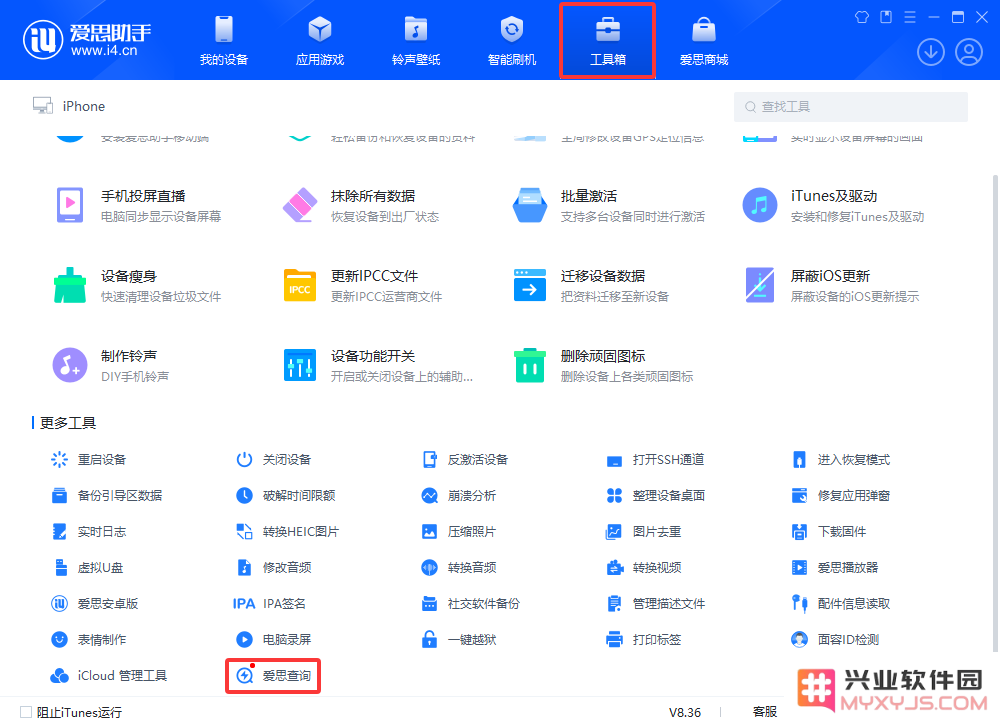Open IPA签名 tool

[270, 603]
